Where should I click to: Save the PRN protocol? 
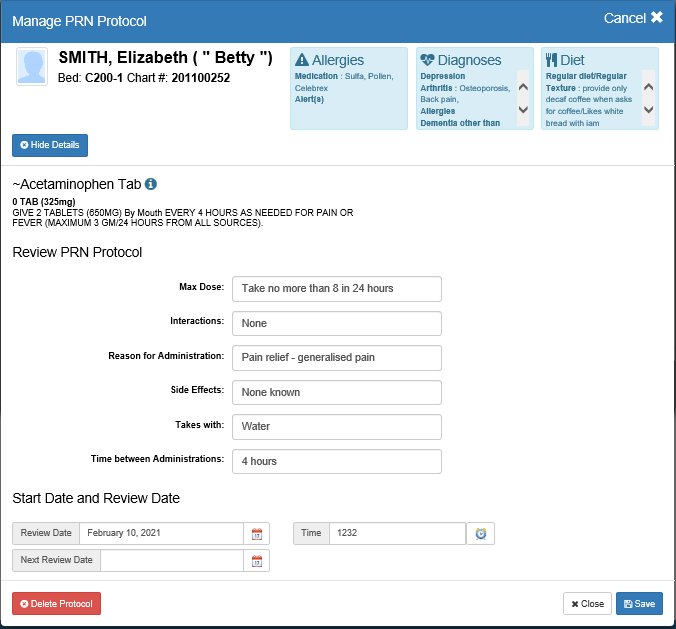(x=638, y=604)
